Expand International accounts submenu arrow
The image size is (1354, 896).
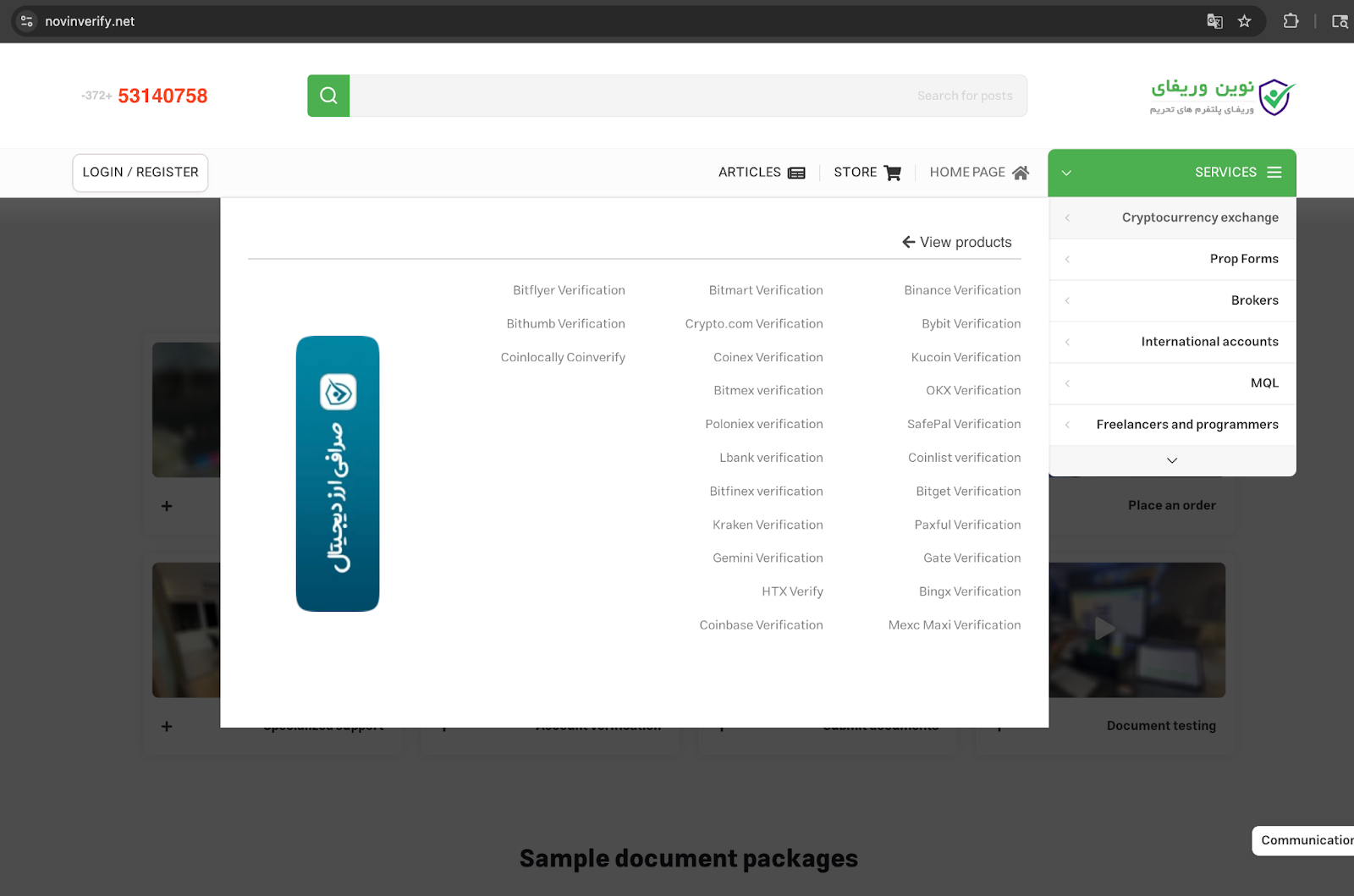pos(1068,343)
